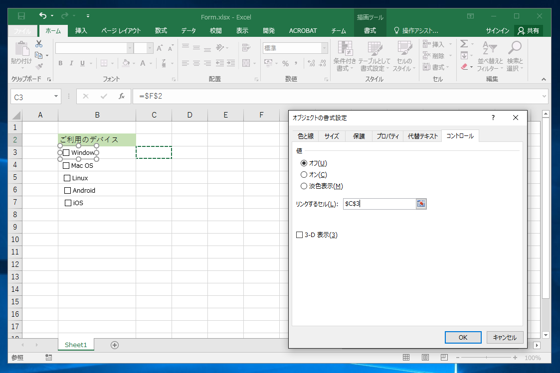560x373 pixels.
Task: Click the Fill Color bucket icon
Action: 126,63
